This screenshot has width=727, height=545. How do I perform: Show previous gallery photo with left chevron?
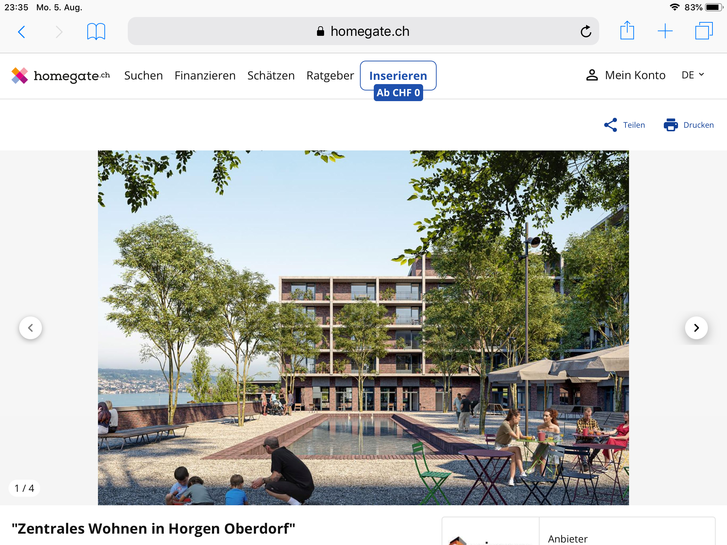point(31,328)
